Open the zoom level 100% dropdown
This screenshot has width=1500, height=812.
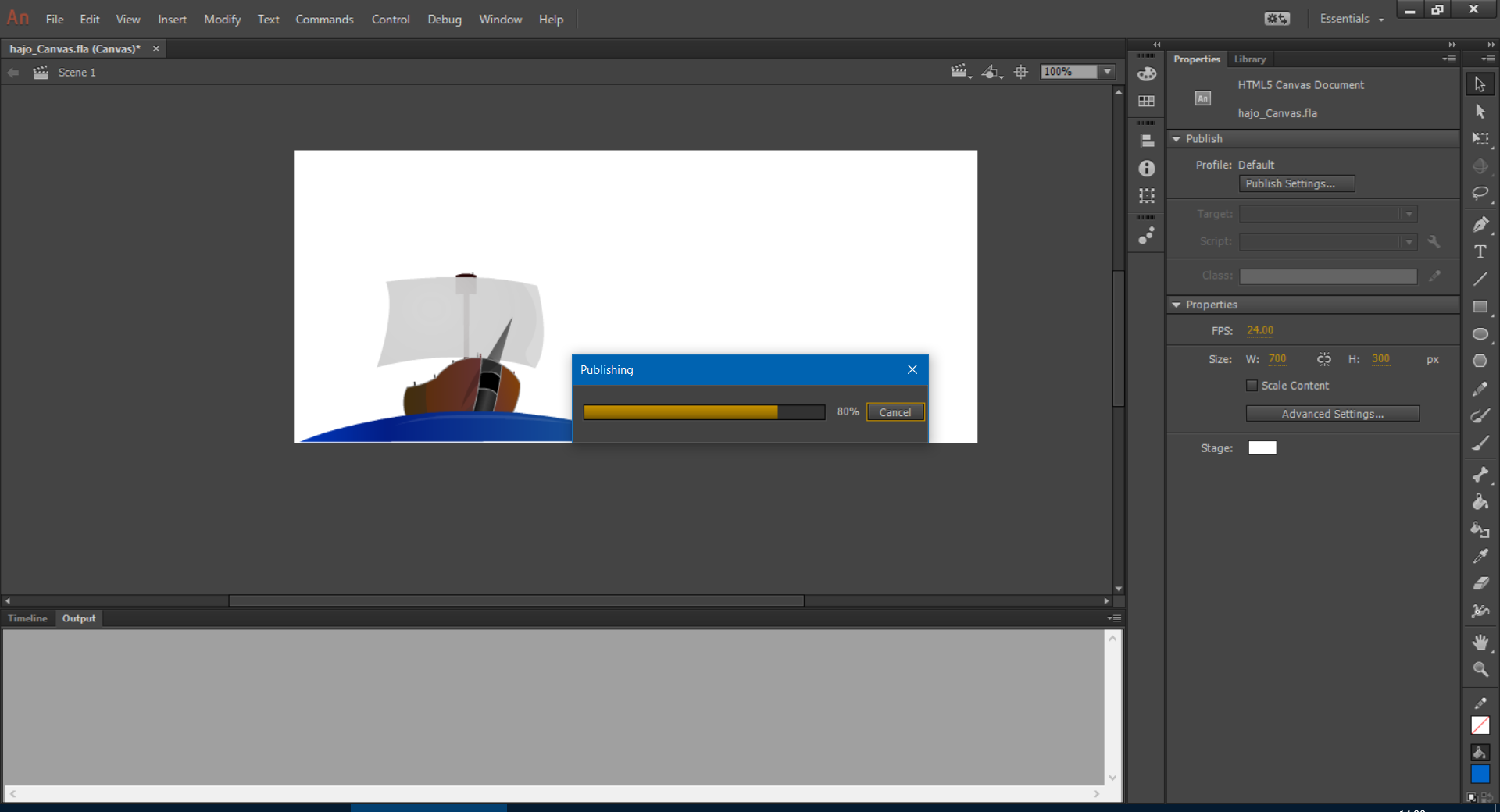coord(1107,72)
